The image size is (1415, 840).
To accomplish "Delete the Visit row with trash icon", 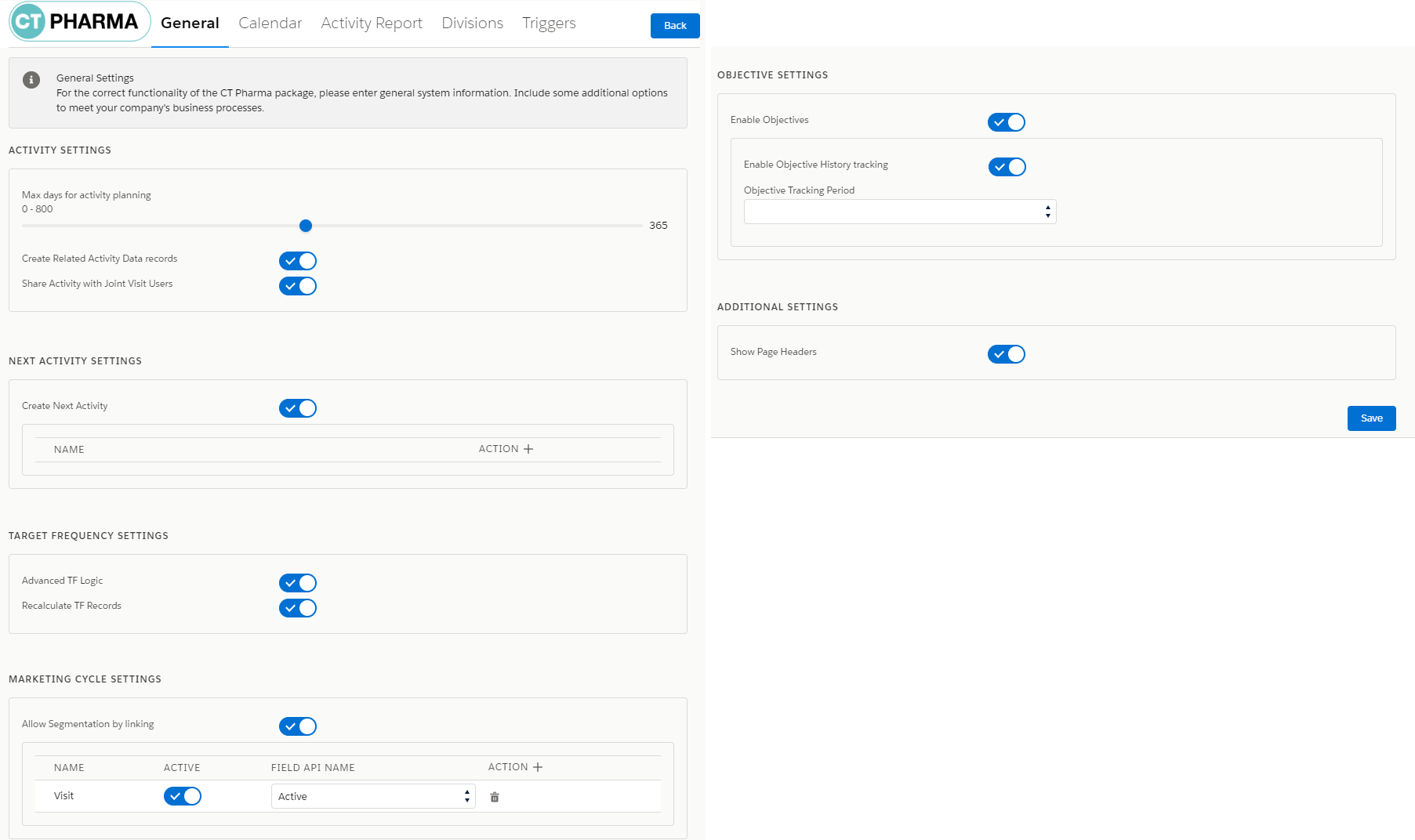I will point(495,797).
